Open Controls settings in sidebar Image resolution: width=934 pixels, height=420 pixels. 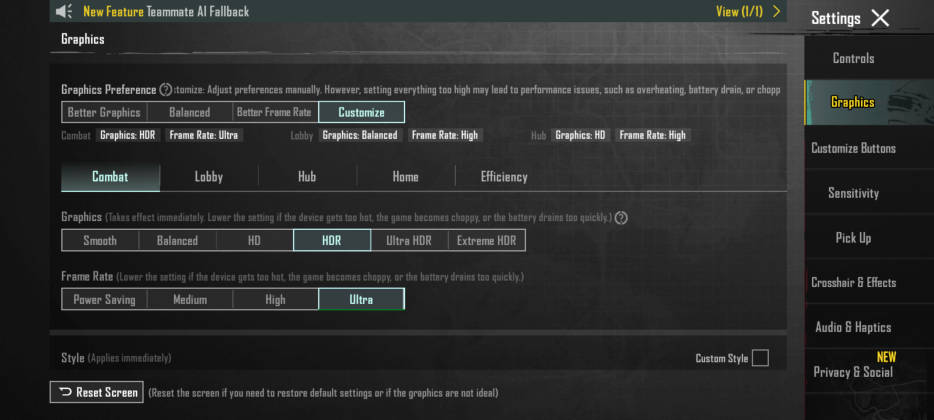pyautogui.click(x=853, y=58)
